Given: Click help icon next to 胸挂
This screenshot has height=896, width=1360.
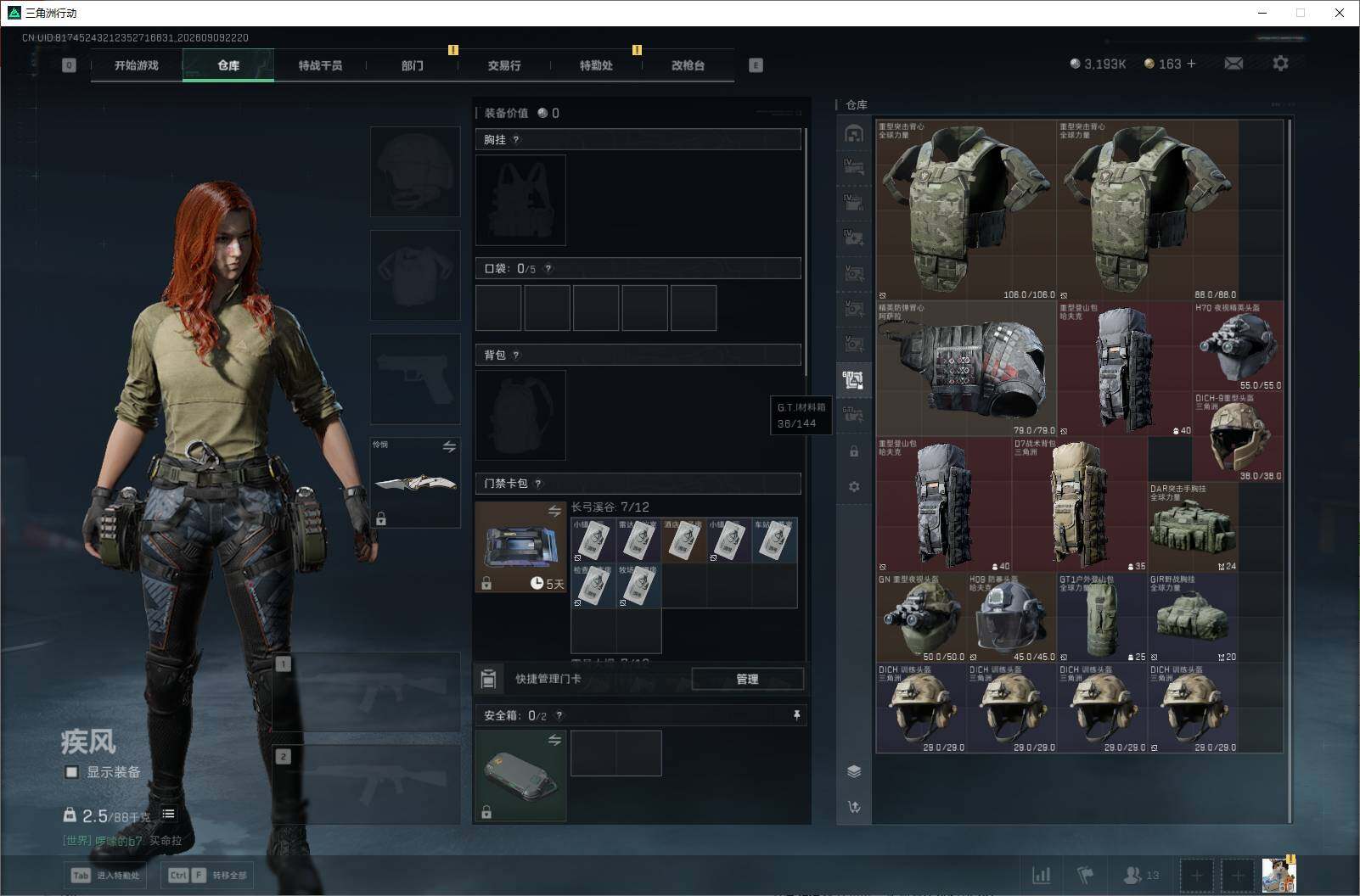Looking at the screenshot, I should (516, 140).
